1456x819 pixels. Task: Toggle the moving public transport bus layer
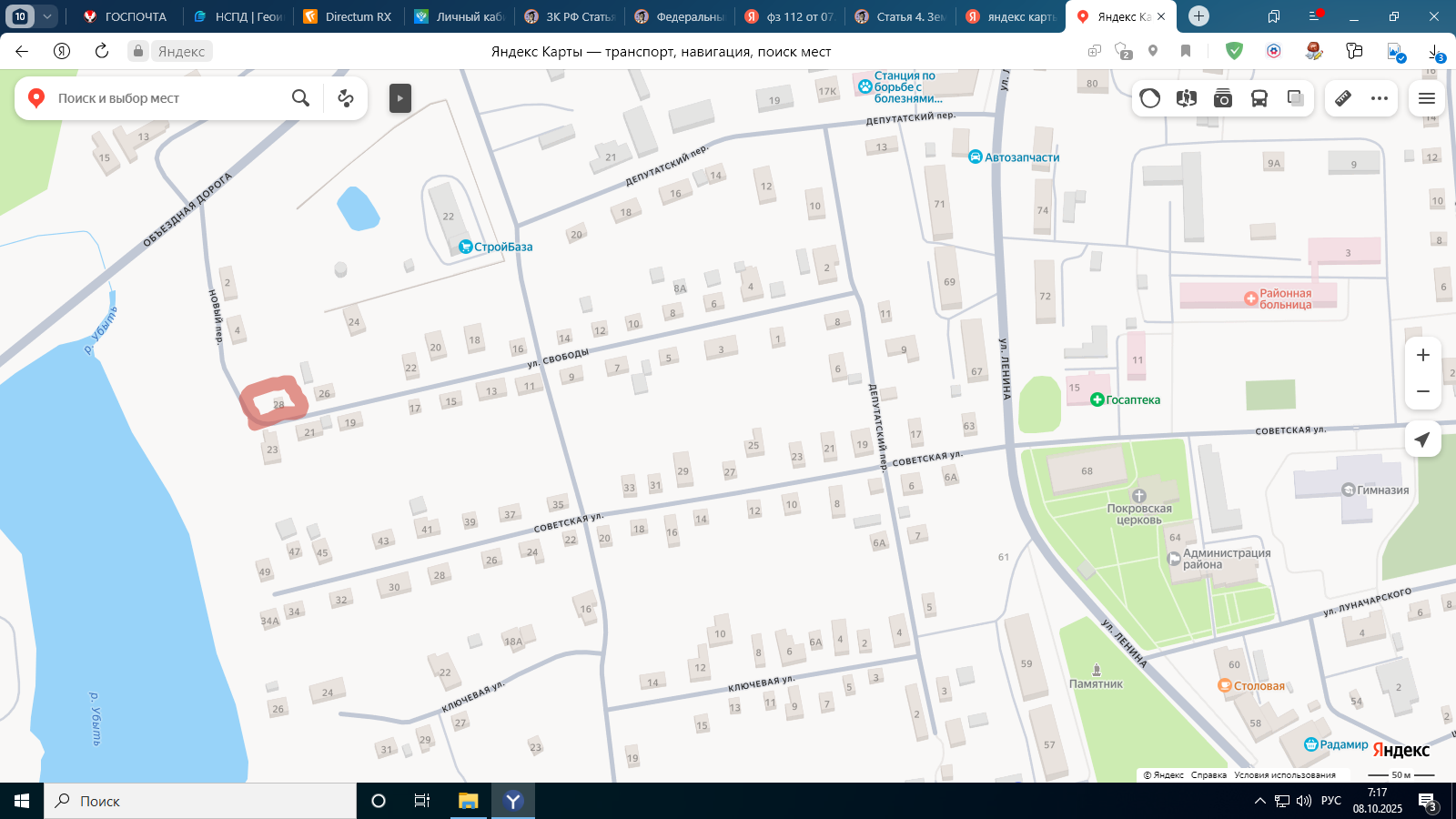(1259, 98)
